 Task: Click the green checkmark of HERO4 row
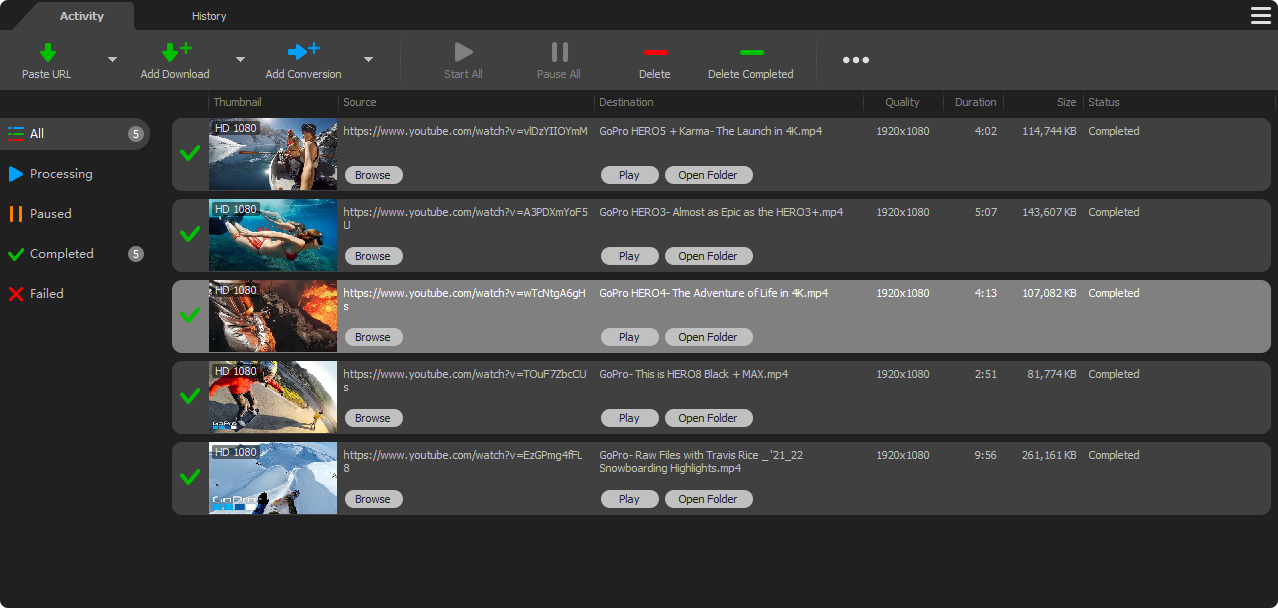(x=190, y=315)
